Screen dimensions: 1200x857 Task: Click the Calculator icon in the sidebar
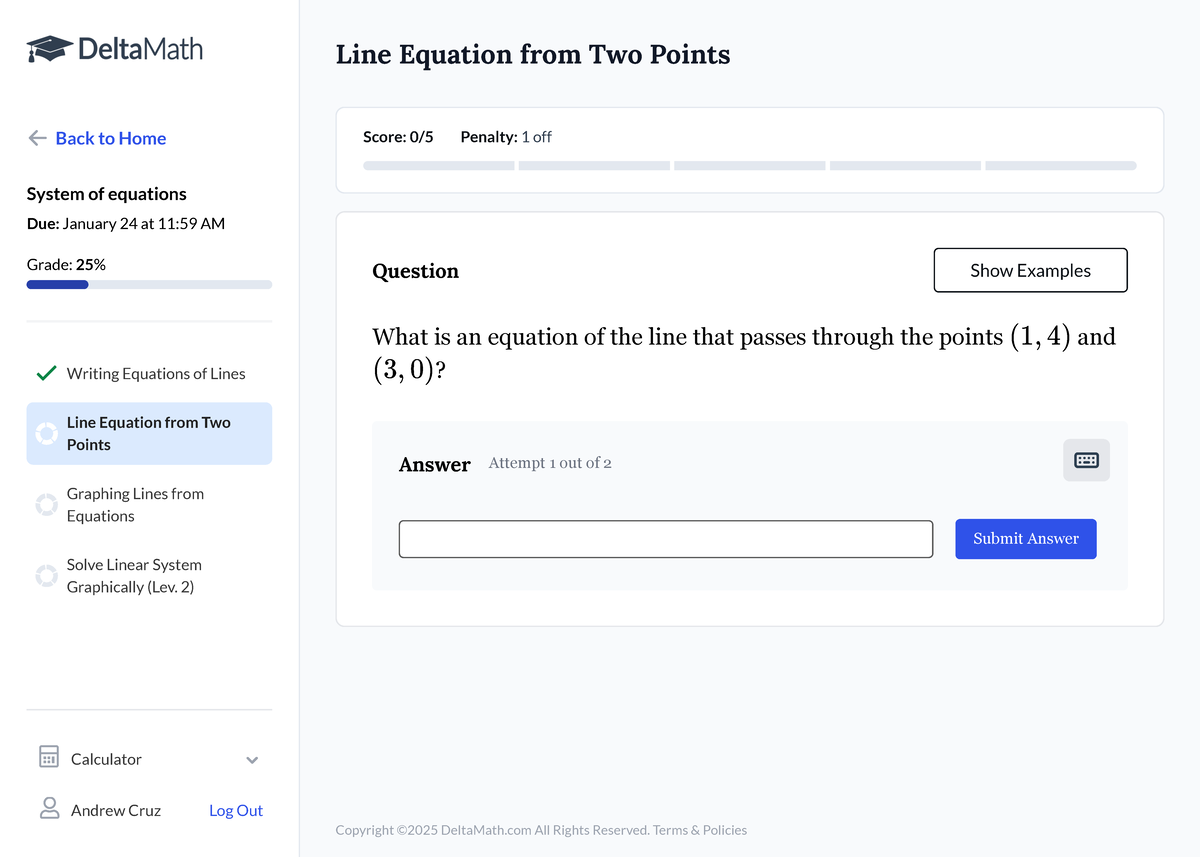48,757
